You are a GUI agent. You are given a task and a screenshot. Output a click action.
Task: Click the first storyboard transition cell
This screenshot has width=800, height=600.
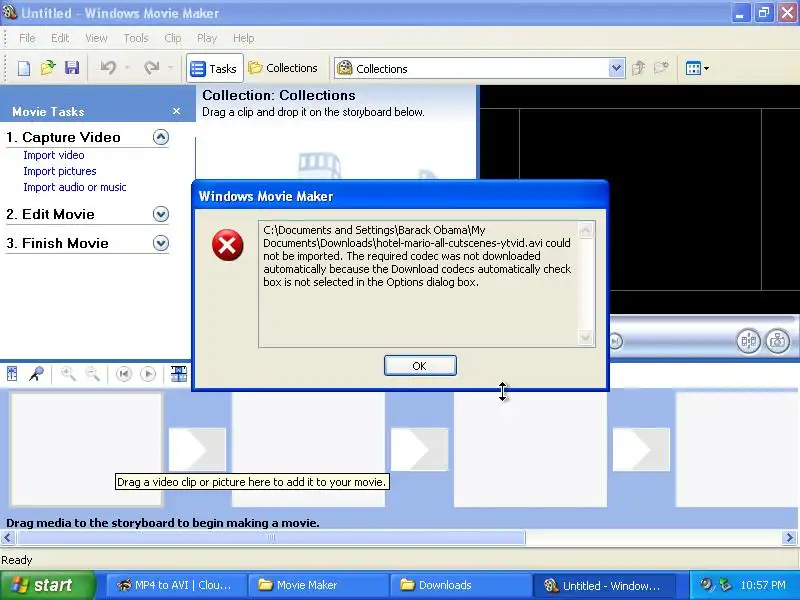pyautogui.click(x=197, y=449)
